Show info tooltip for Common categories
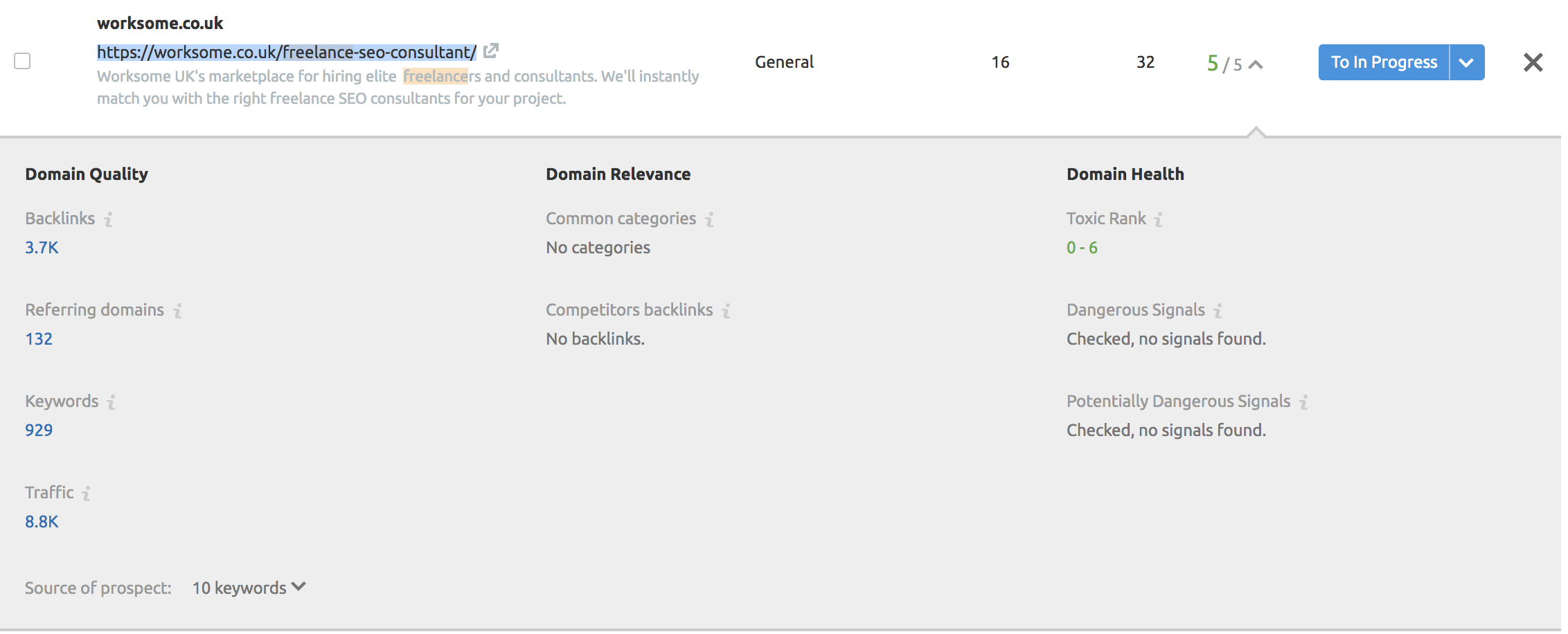This screenshot has height=634, width=1568. click(710, 219)
